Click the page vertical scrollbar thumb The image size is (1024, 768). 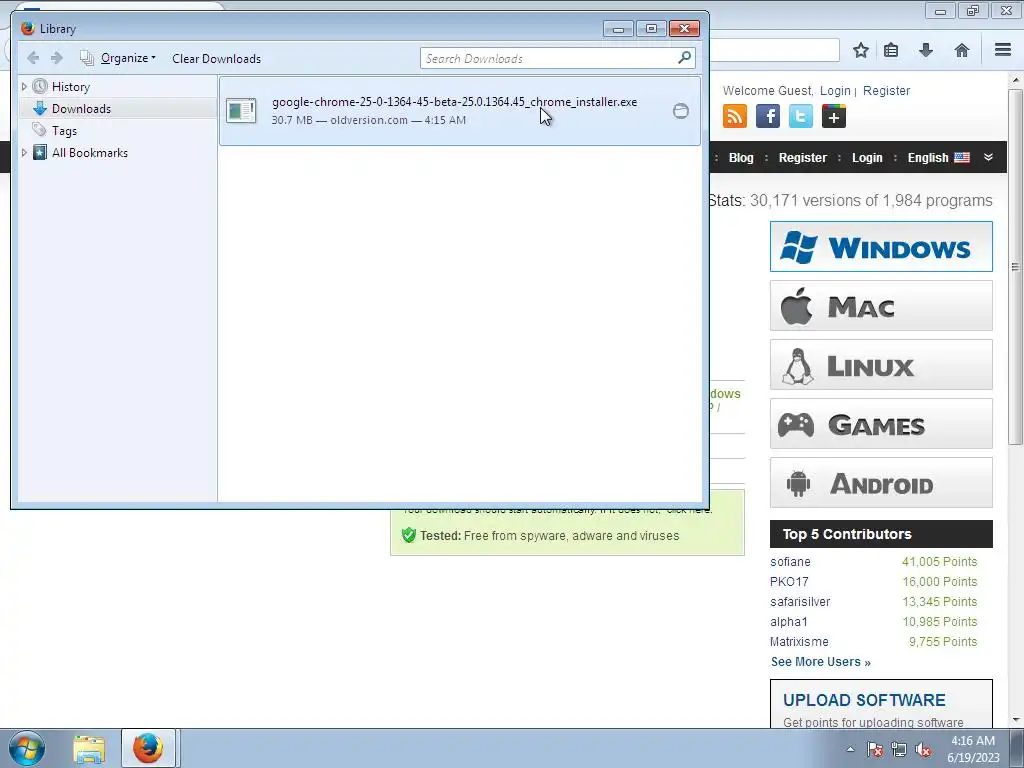1015,266
